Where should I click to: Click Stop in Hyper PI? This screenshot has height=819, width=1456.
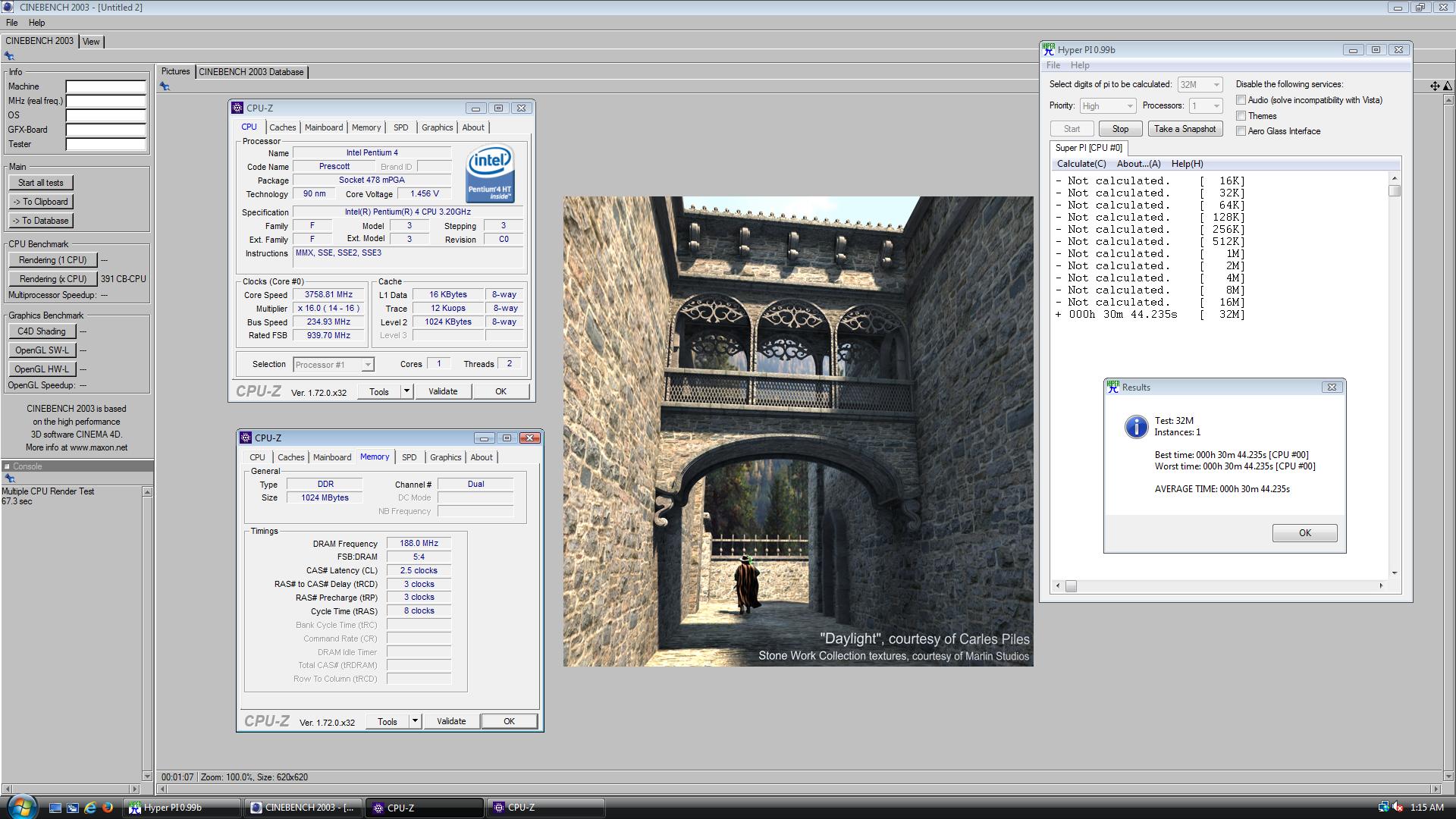pyautogui.click(x=1120, y=129)
